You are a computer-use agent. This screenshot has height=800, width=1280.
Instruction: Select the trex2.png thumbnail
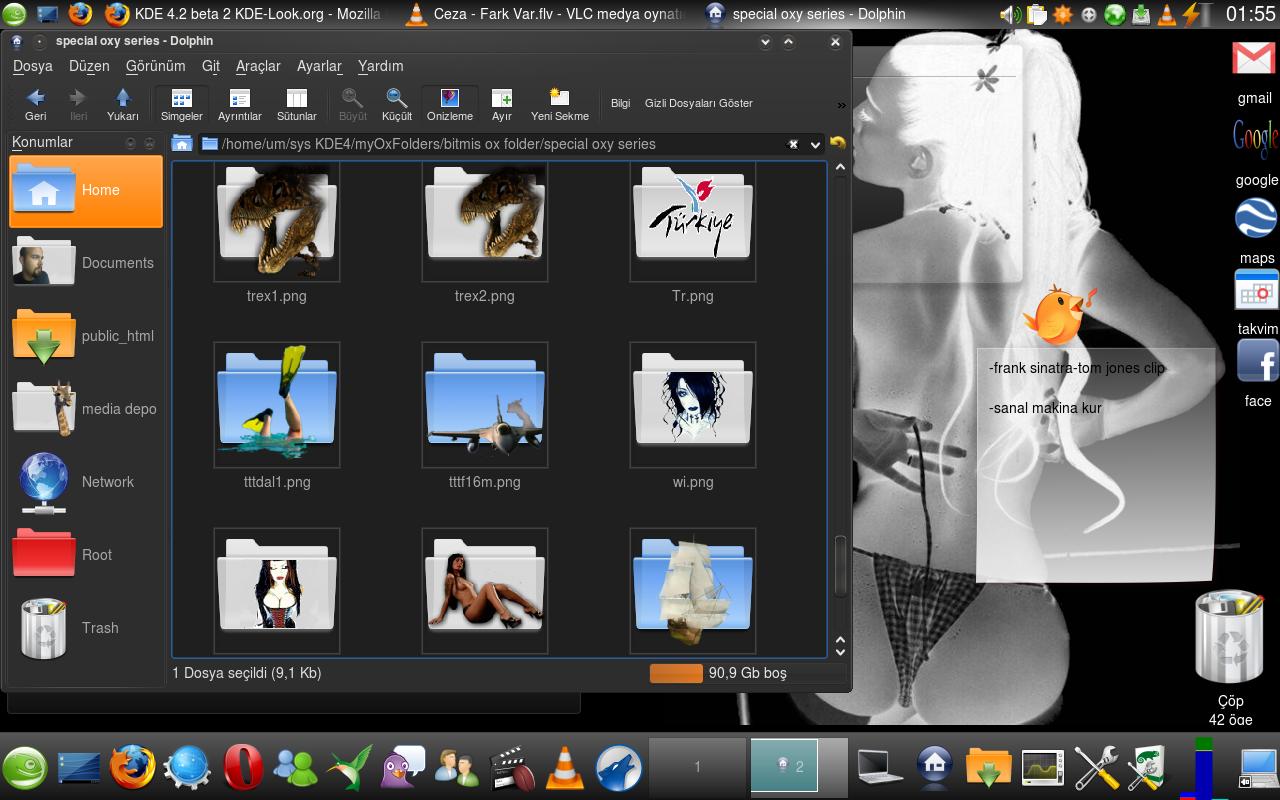(x=485, y=223)
